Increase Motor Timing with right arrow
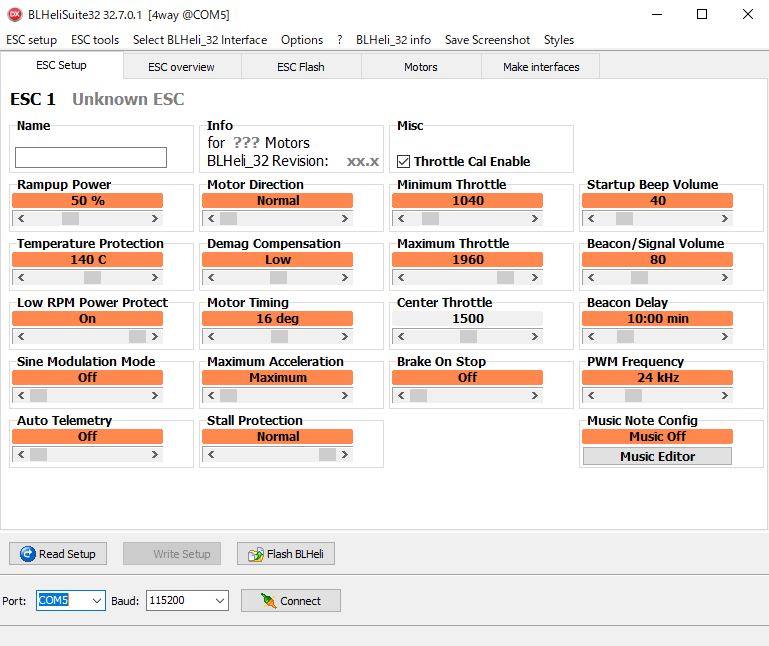Viewport: 769px width, 646px height. point(345,336)
